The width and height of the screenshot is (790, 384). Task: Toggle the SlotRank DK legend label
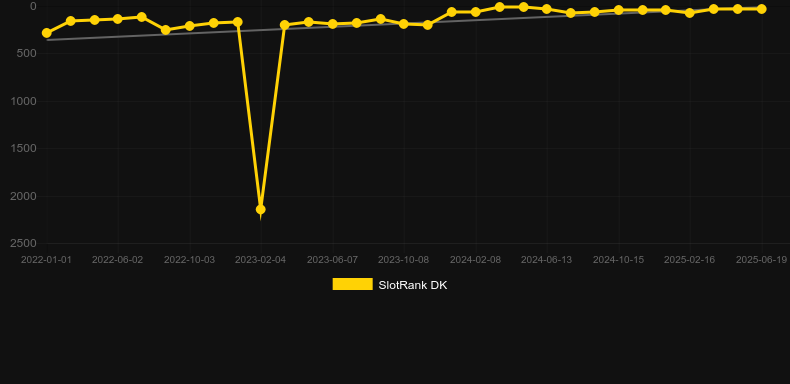pos(413,285)
